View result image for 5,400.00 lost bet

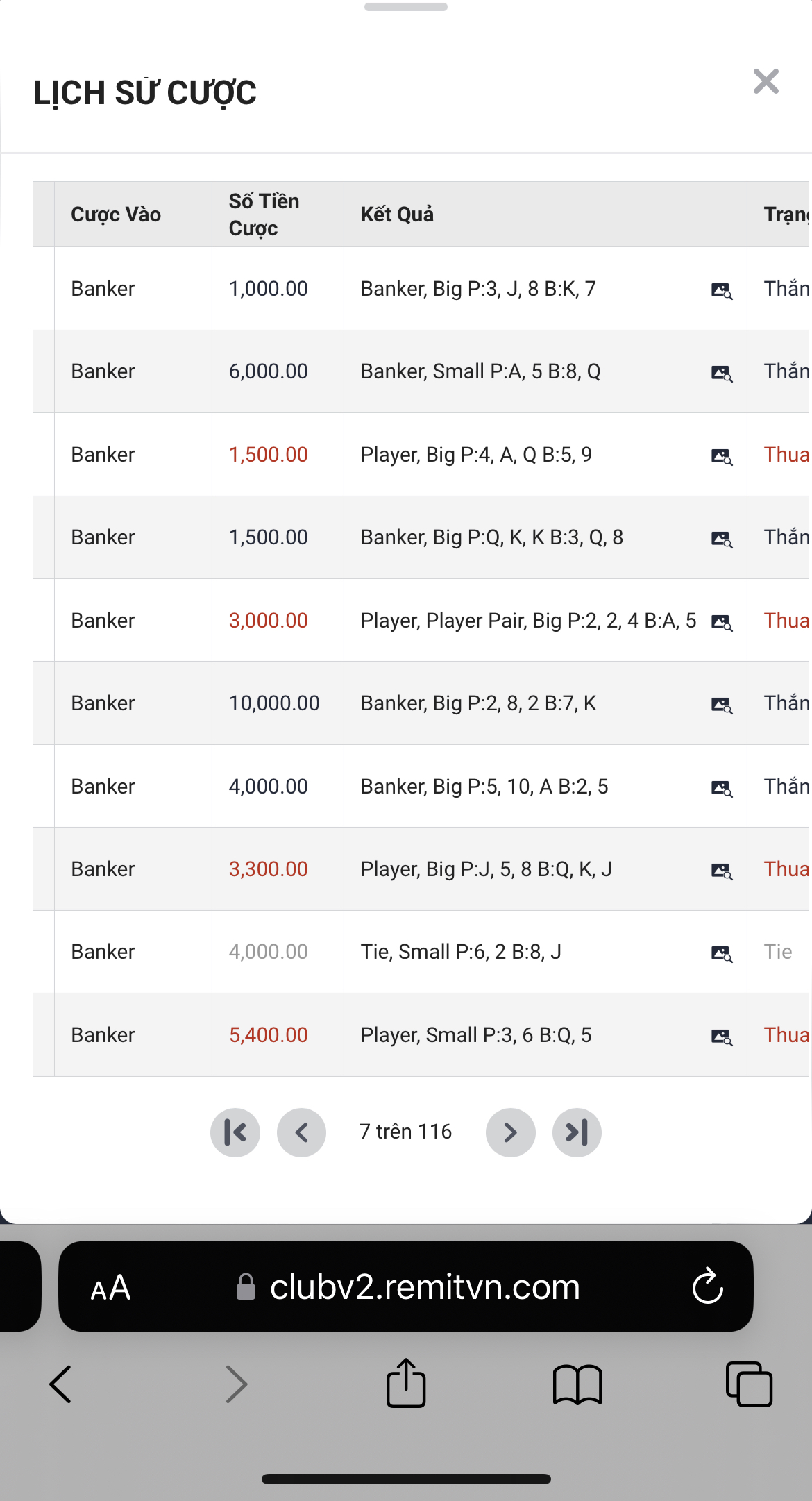click(722, 1037)
